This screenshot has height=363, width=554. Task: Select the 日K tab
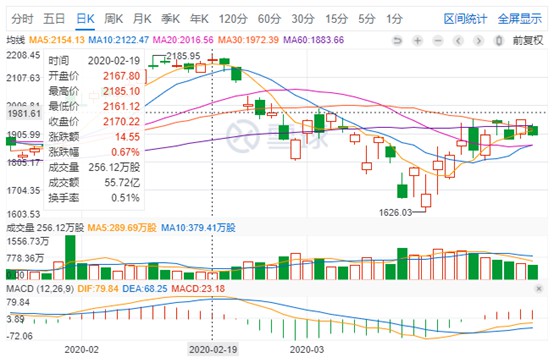coord(85,19)
